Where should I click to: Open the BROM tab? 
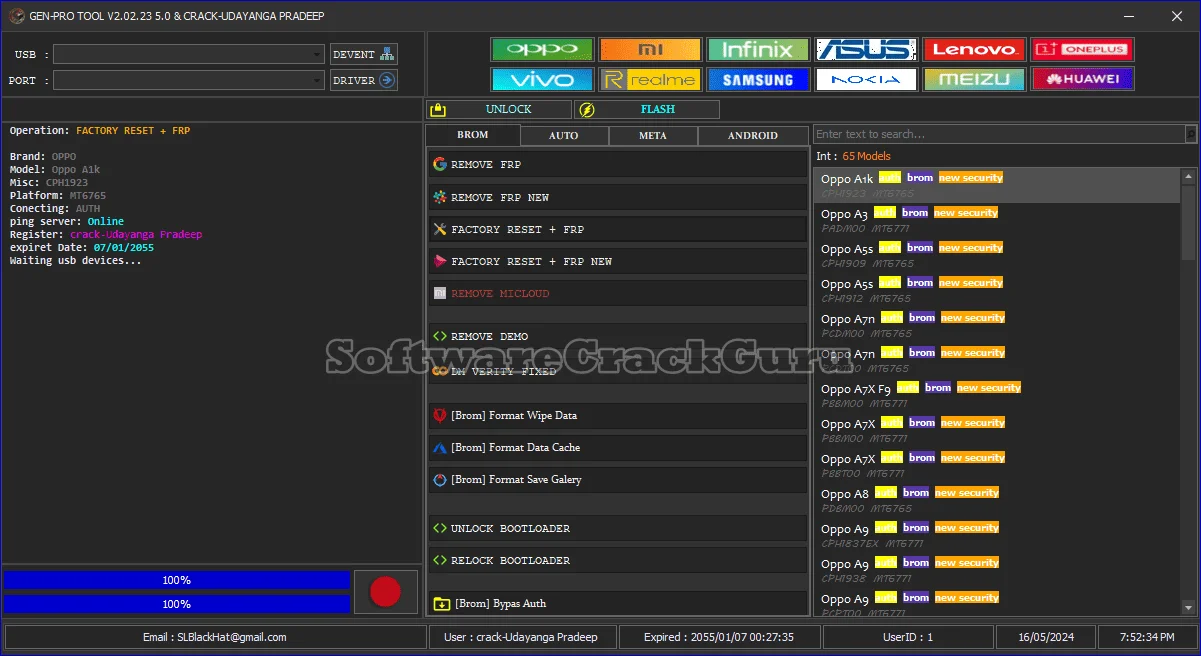tap(473, 135)
